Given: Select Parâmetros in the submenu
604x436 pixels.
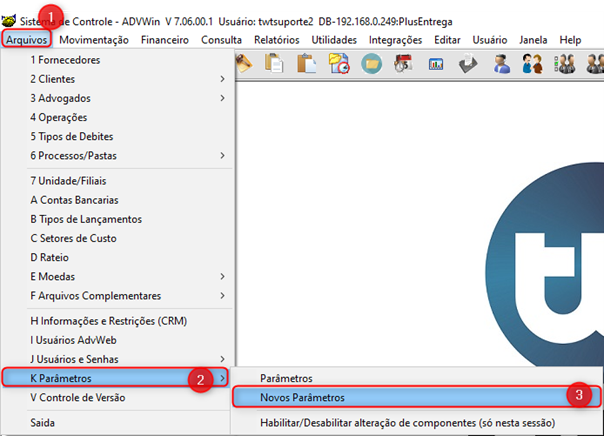Looking at the screenshot, I should (x=417, y=378).
